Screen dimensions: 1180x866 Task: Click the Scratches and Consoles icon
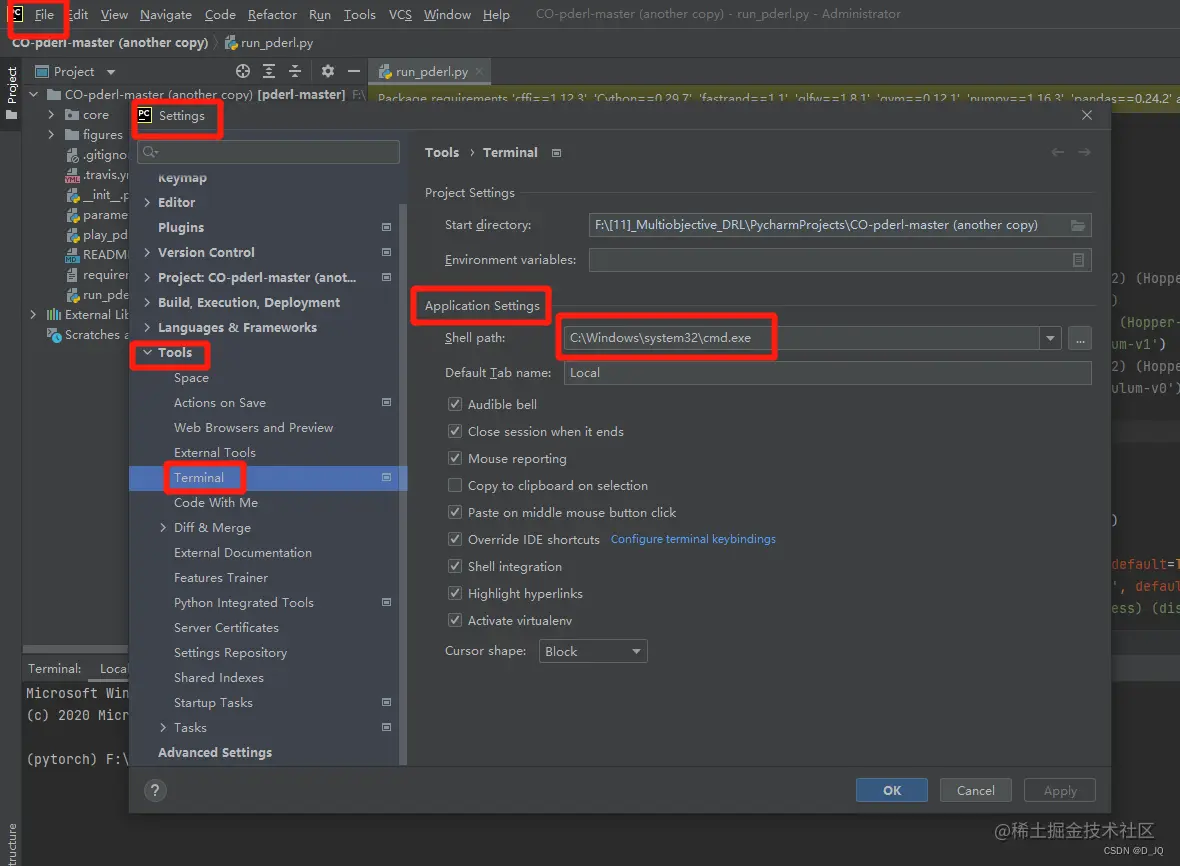pos(54,335)
